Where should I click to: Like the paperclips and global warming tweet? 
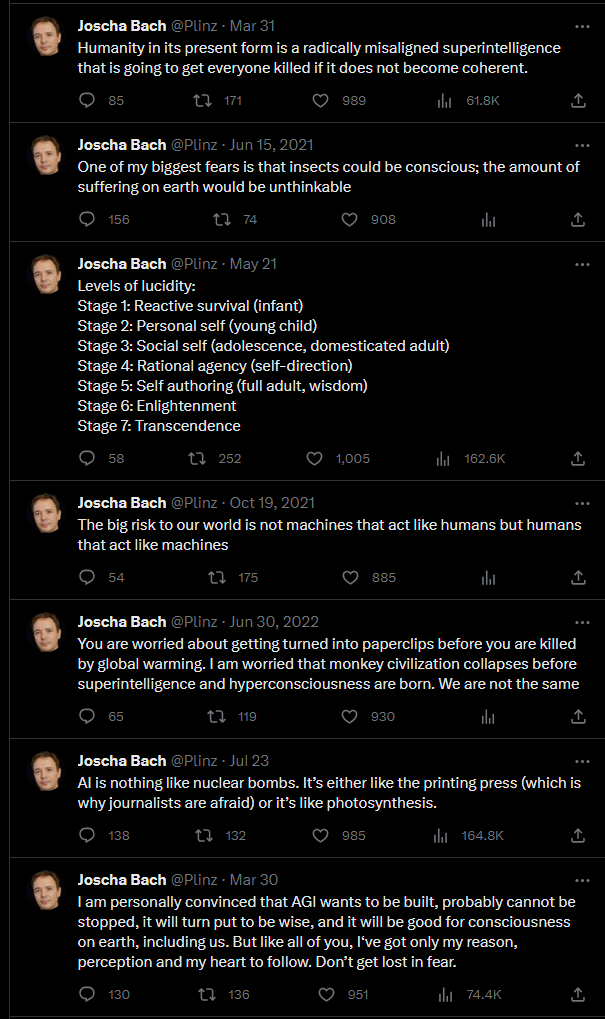pyautogui.click(x=350, y=716)
